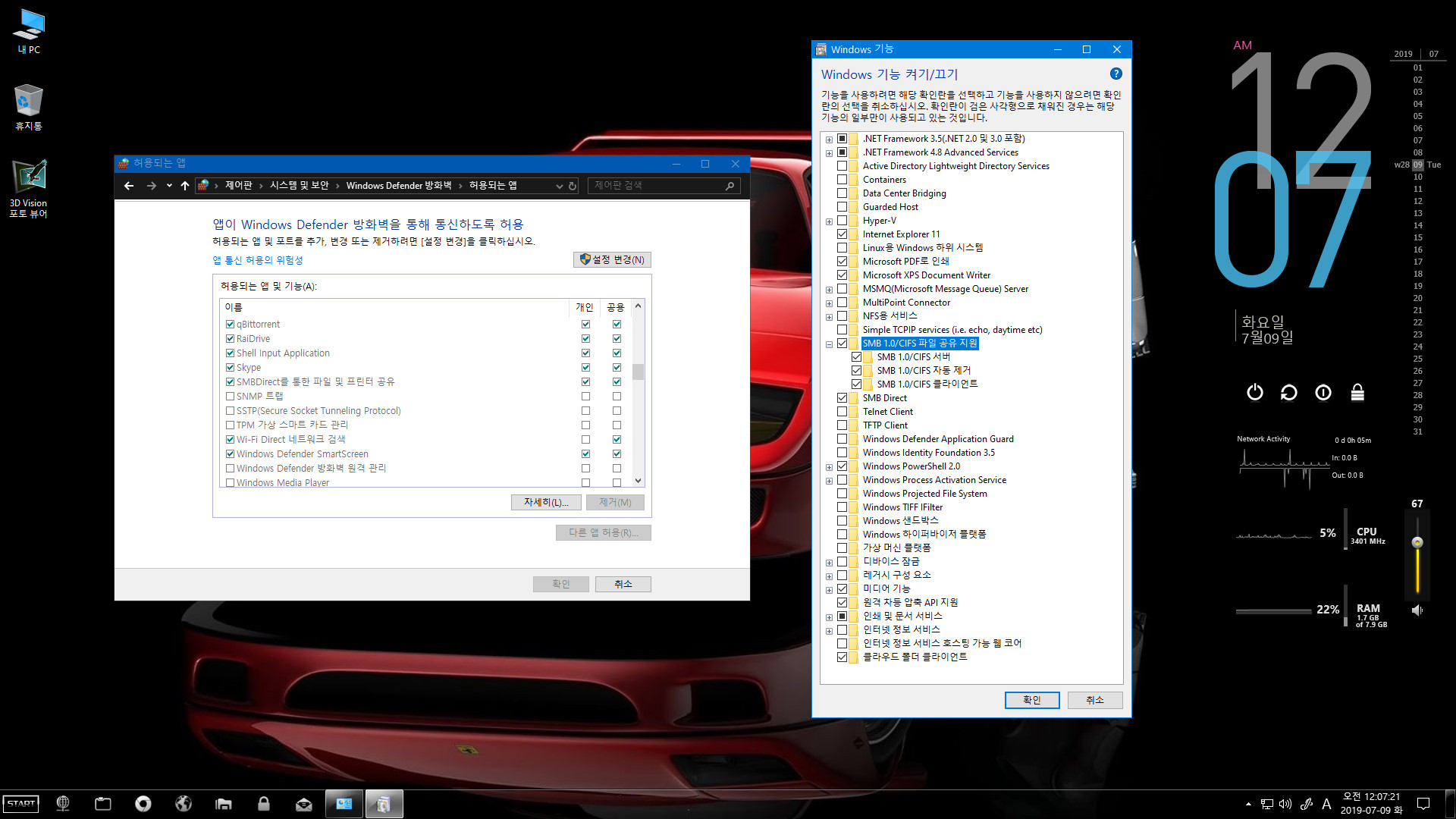
Task: Select the 제어판 breadcrumb
Action: point(239,186)
